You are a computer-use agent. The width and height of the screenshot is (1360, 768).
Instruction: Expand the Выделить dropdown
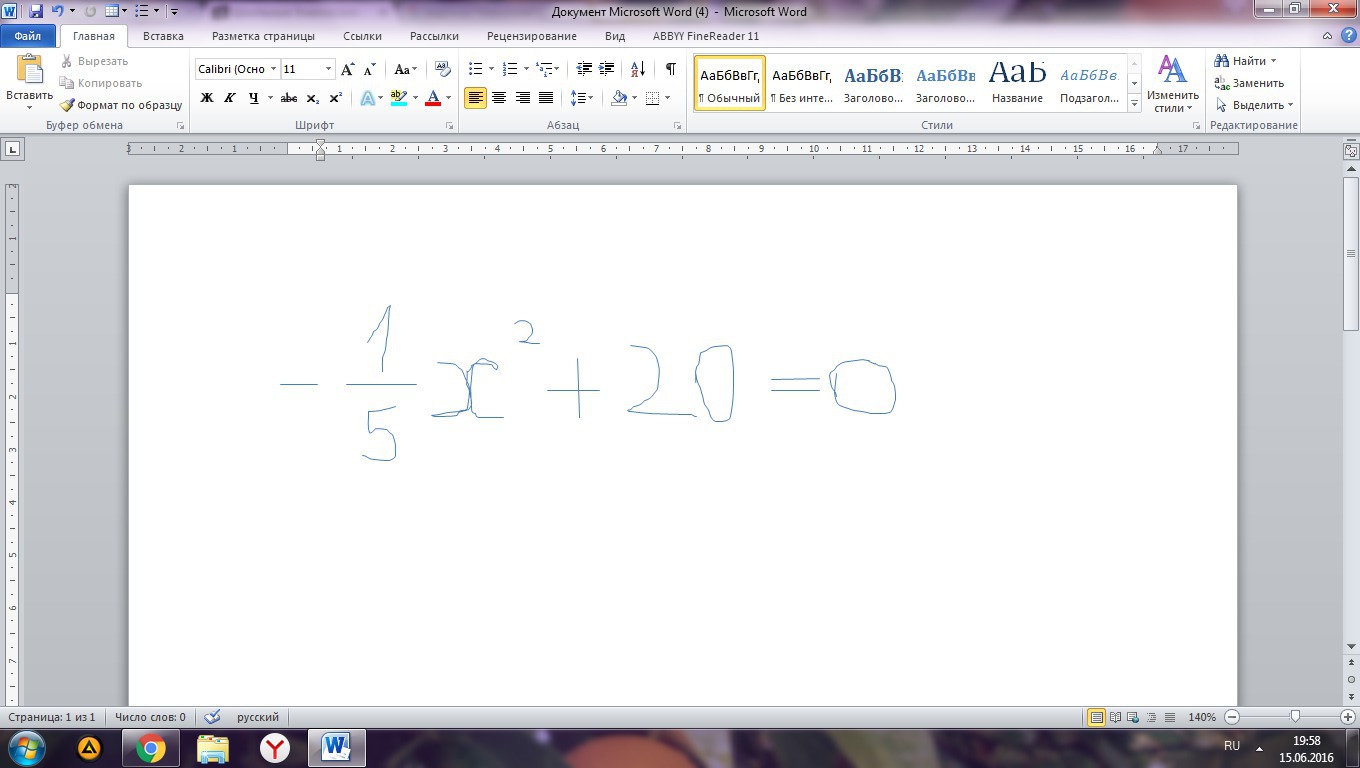(1256, 105)
